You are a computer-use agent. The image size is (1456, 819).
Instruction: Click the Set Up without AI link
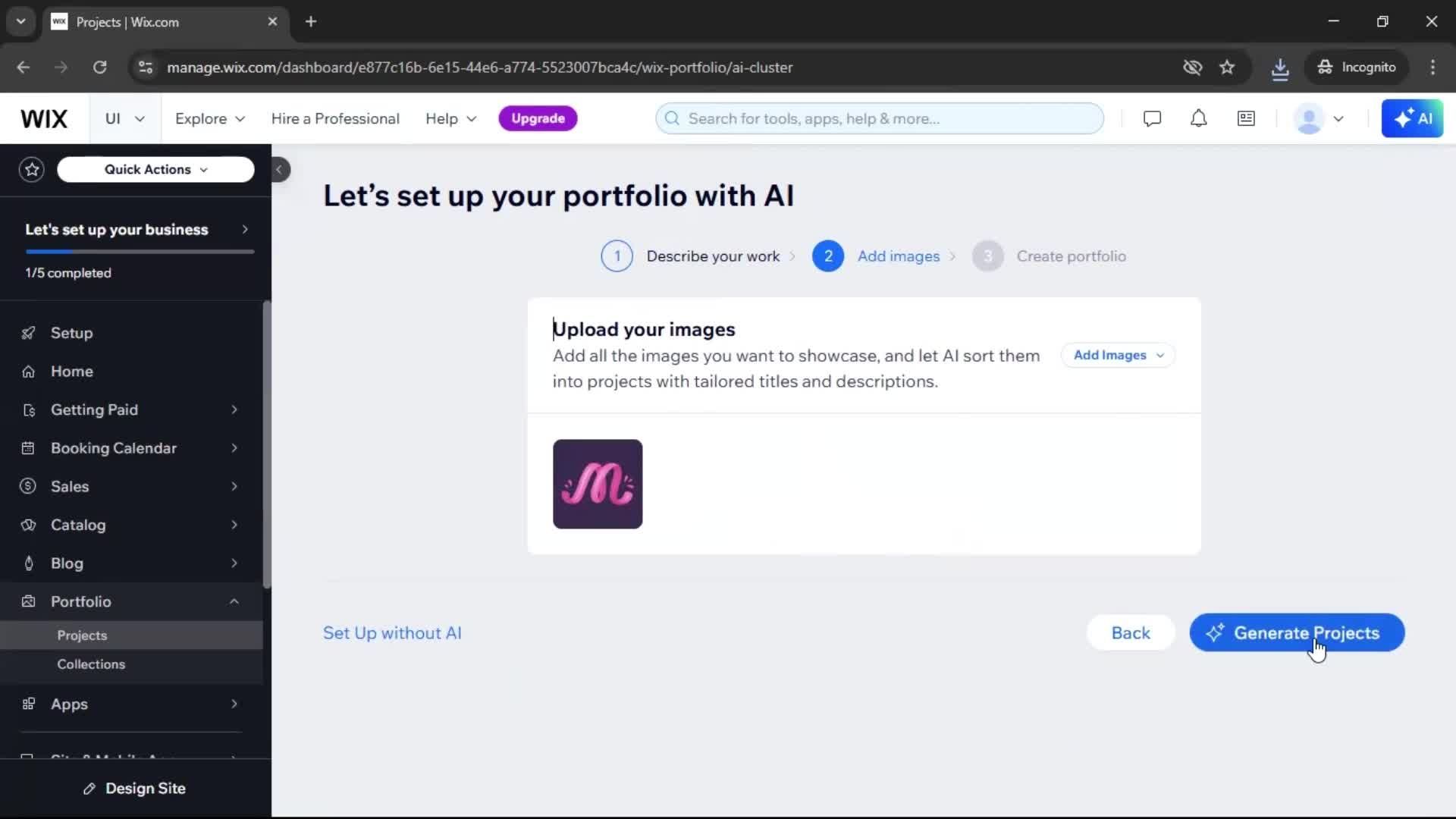(392, 633)
